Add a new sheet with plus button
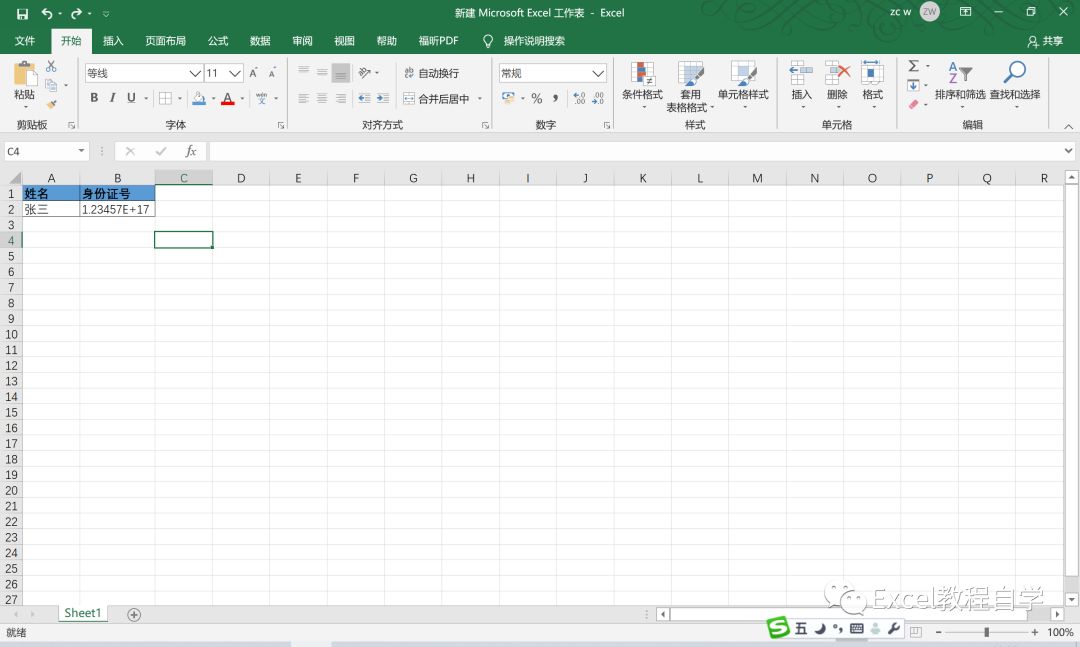Viewport: 1080px width, 647px height. (134, 615)
